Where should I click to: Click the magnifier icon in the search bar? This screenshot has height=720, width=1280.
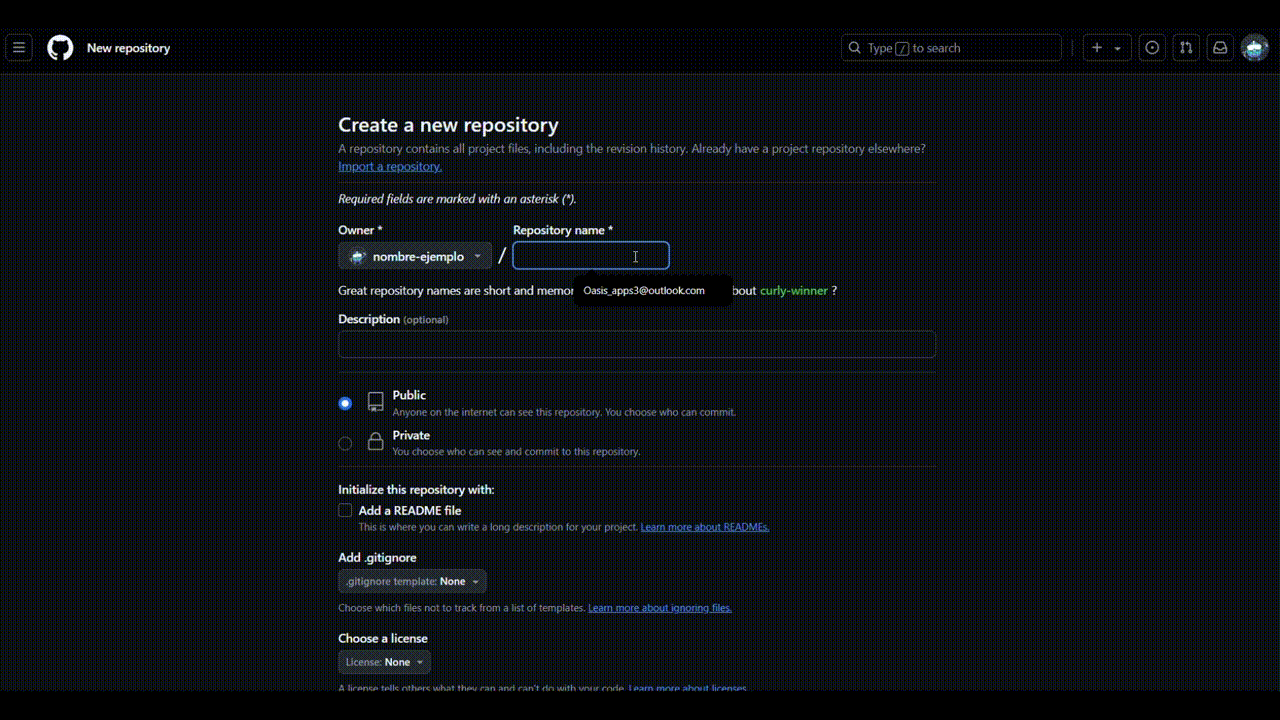tap(855, 47)
